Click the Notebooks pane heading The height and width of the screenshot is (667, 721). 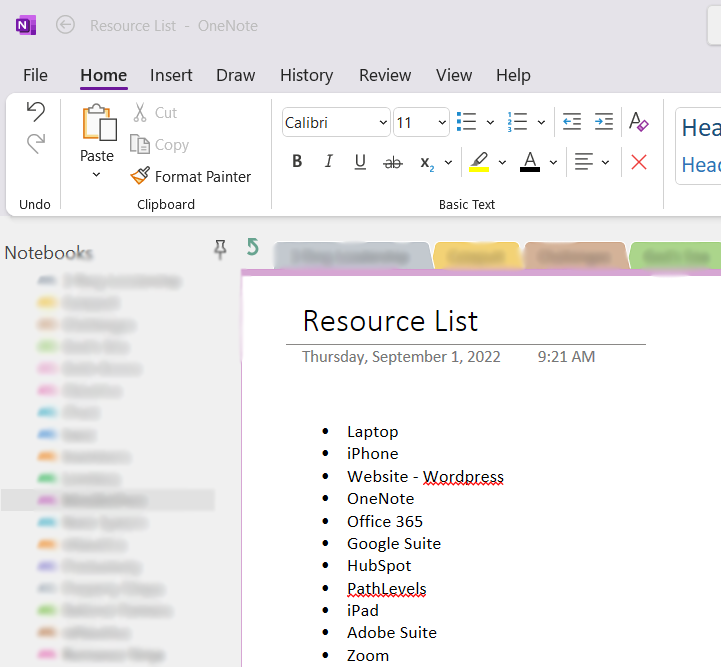[48, 253]
